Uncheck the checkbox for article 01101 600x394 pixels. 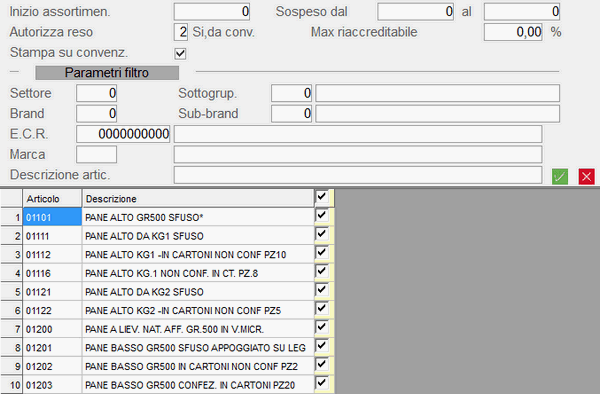coord(321,215)
